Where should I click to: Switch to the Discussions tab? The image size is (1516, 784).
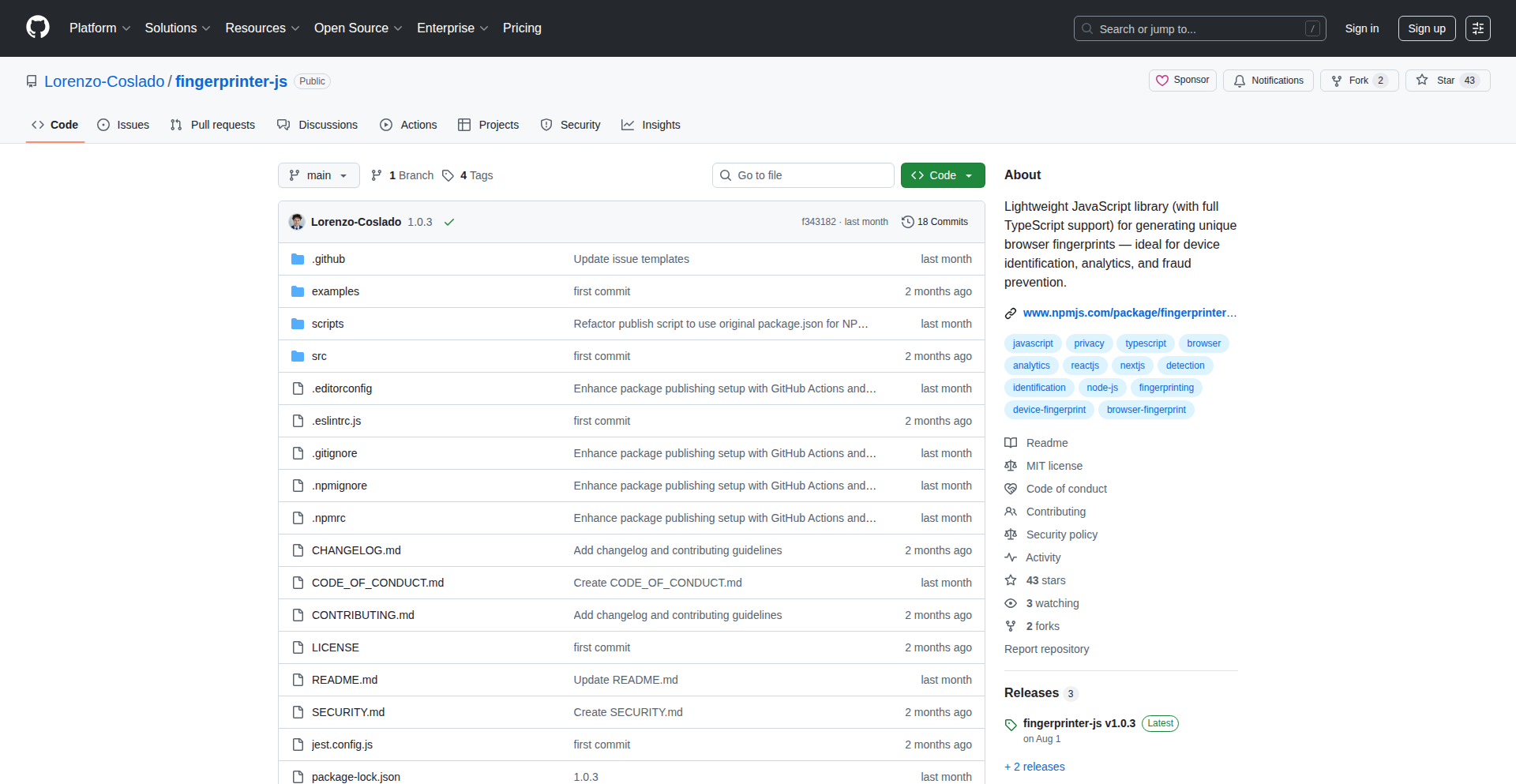[x=317, y=125]
